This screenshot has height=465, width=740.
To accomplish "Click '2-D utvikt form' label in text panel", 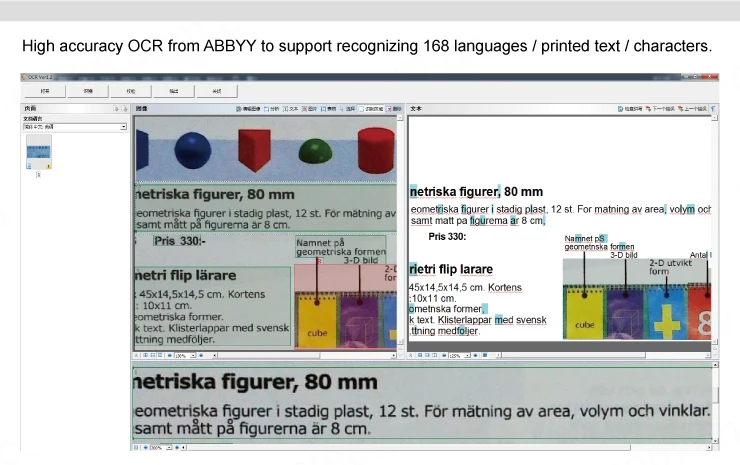I will (x=670, y=267).
